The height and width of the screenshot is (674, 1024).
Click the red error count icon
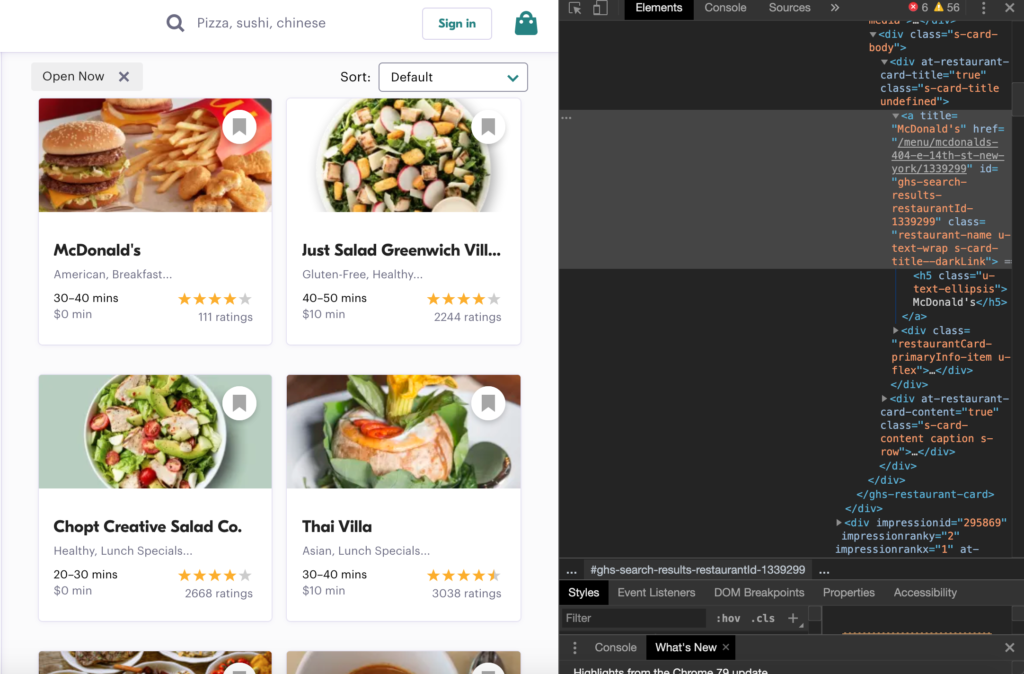click(913, 8)
